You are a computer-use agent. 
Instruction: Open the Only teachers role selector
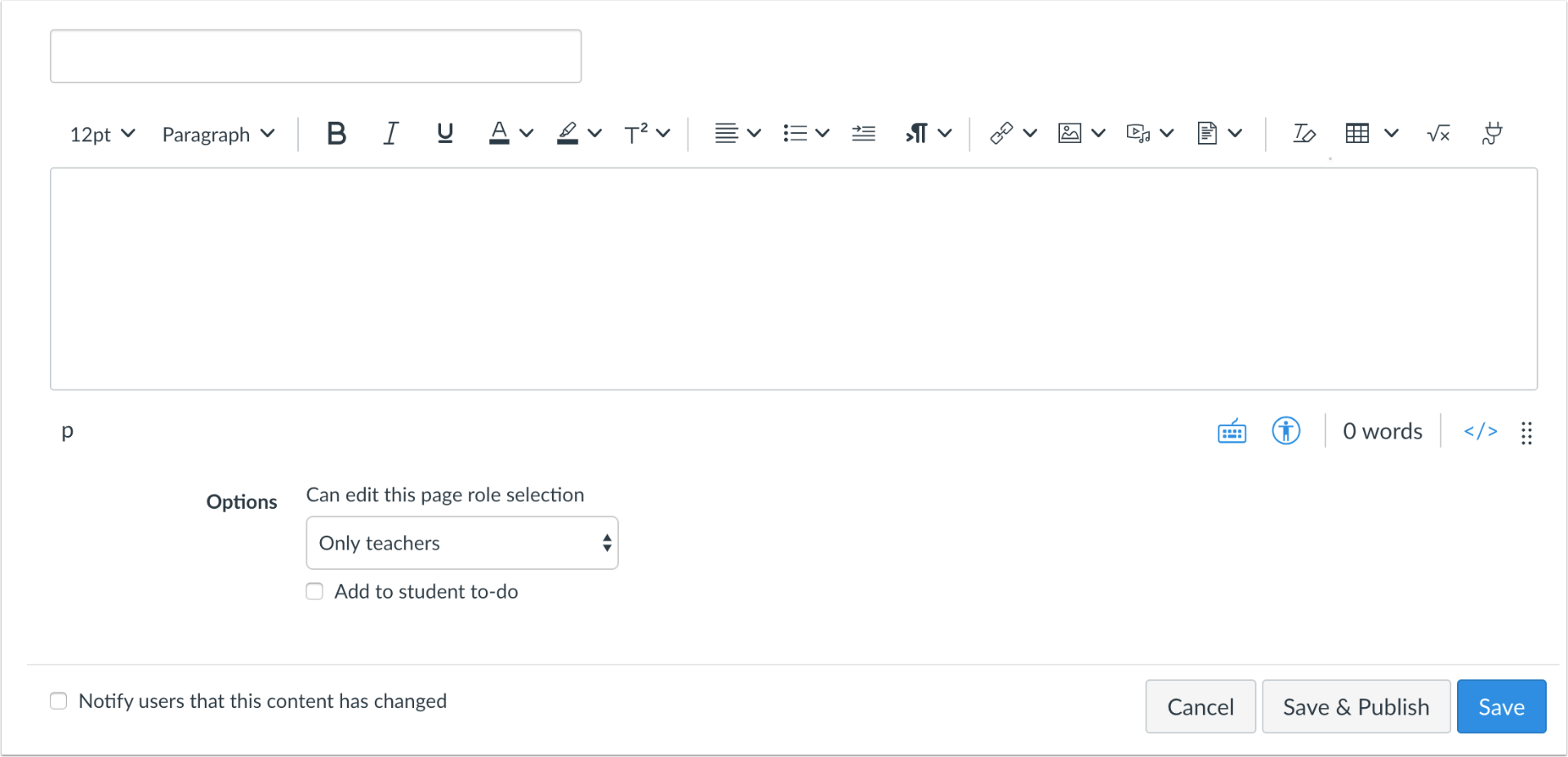click(x=461, y=543)
